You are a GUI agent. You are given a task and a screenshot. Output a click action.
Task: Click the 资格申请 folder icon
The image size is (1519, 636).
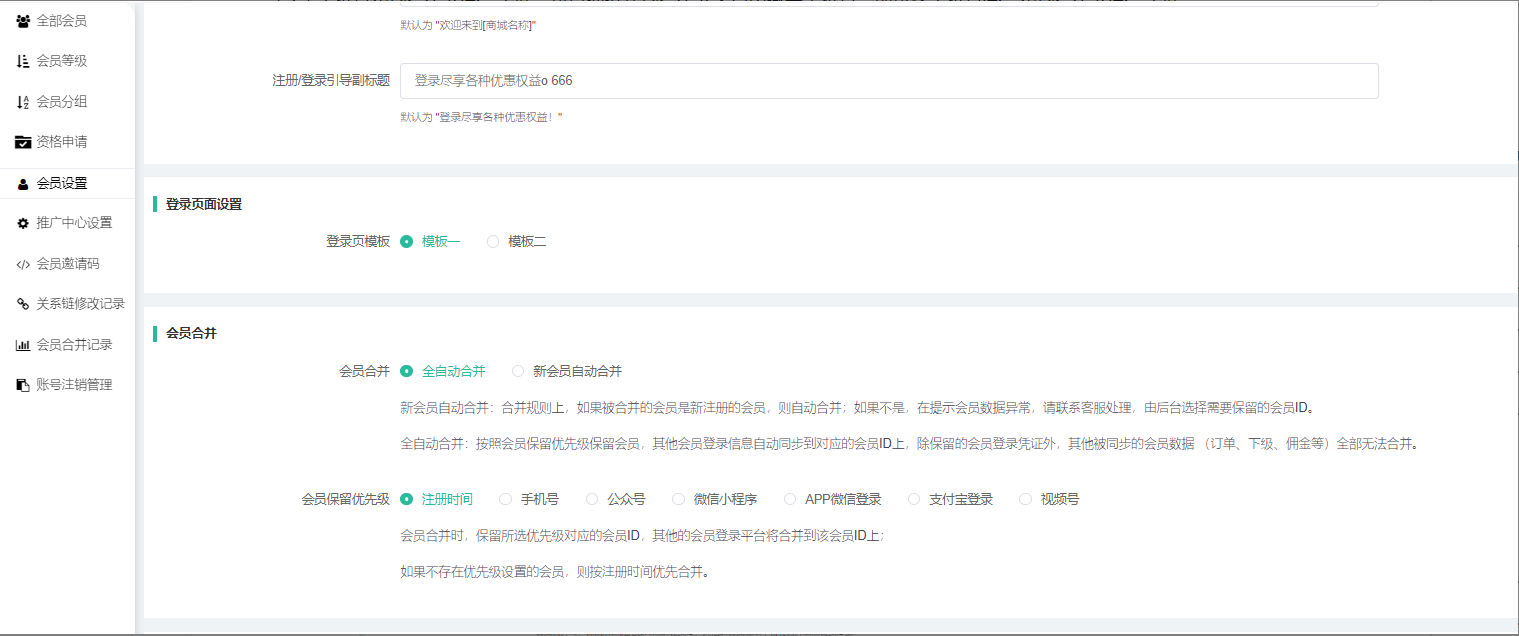click(x=23, y=142)
